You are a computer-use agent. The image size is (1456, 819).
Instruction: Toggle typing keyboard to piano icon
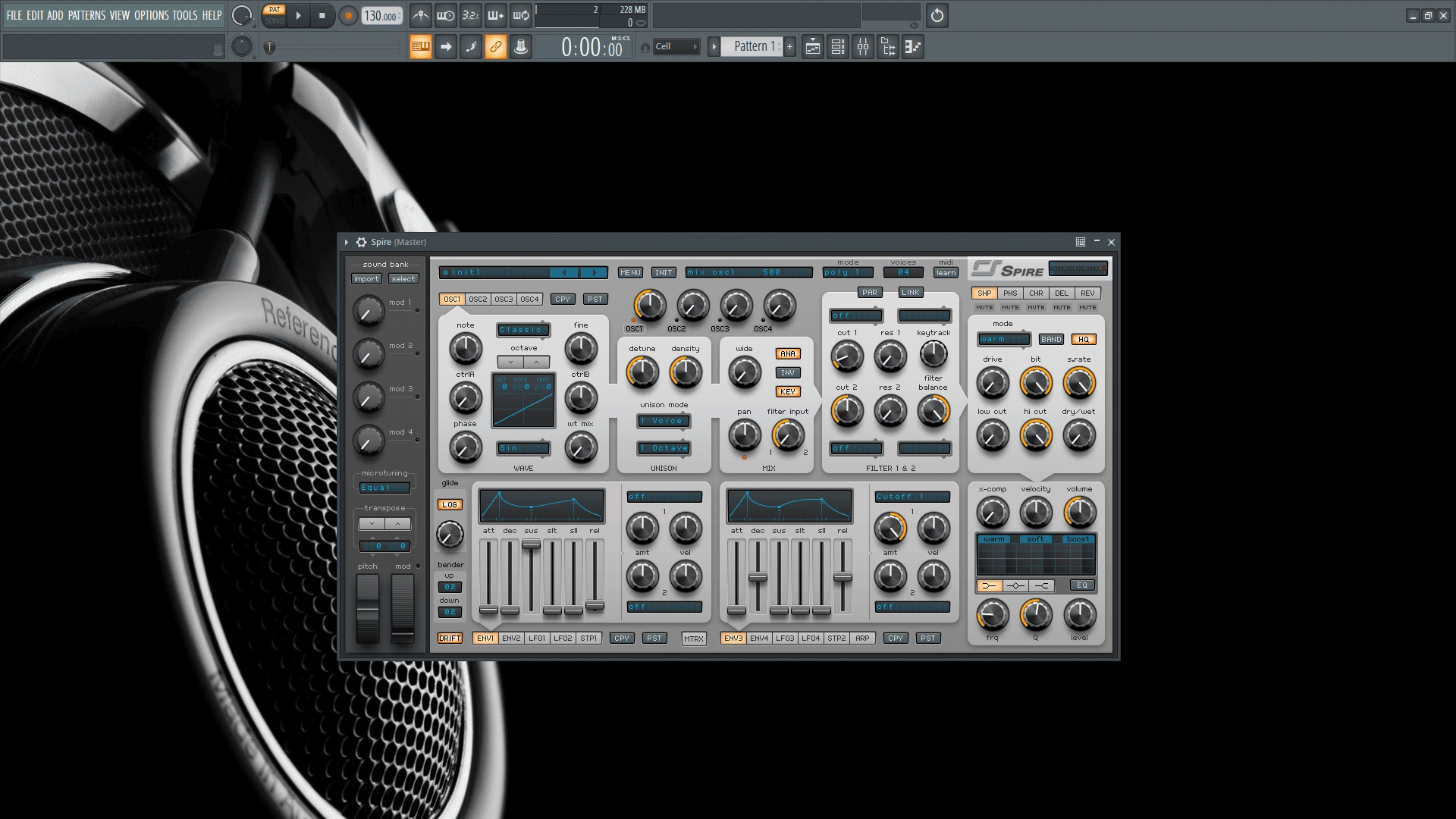(421, 47)
